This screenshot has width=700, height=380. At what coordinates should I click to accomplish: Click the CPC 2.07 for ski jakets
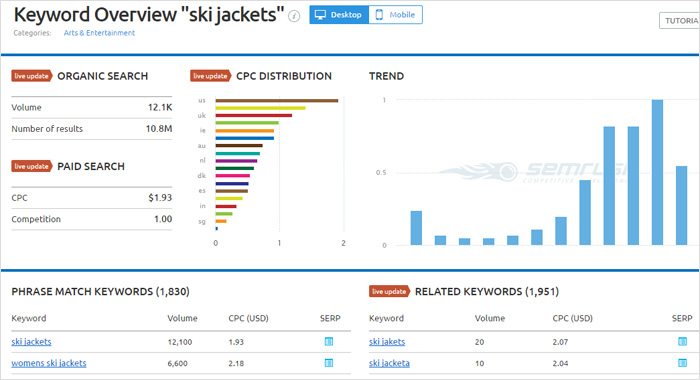560,342
